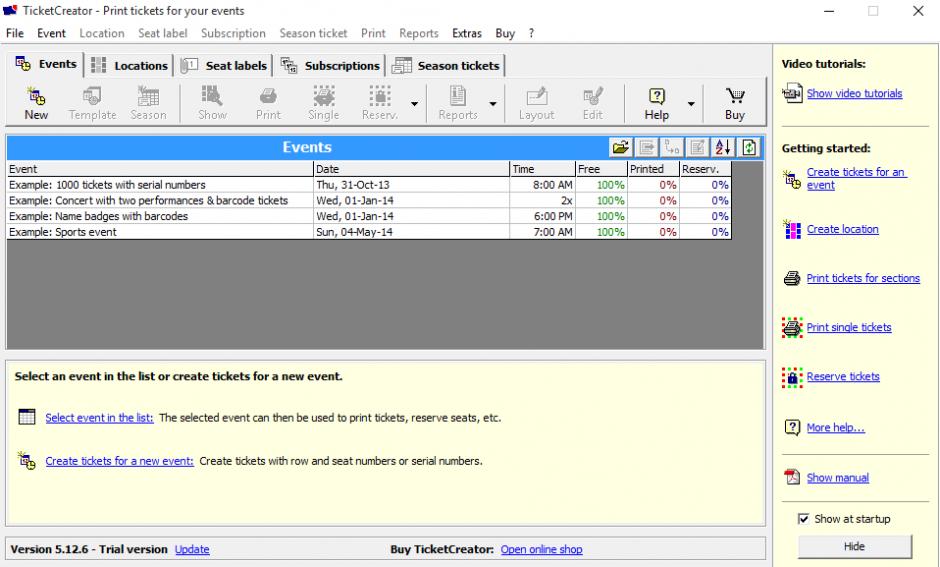The image size is (940, 567).
Task: Open the ? help menu
Action: pos(531,34)
